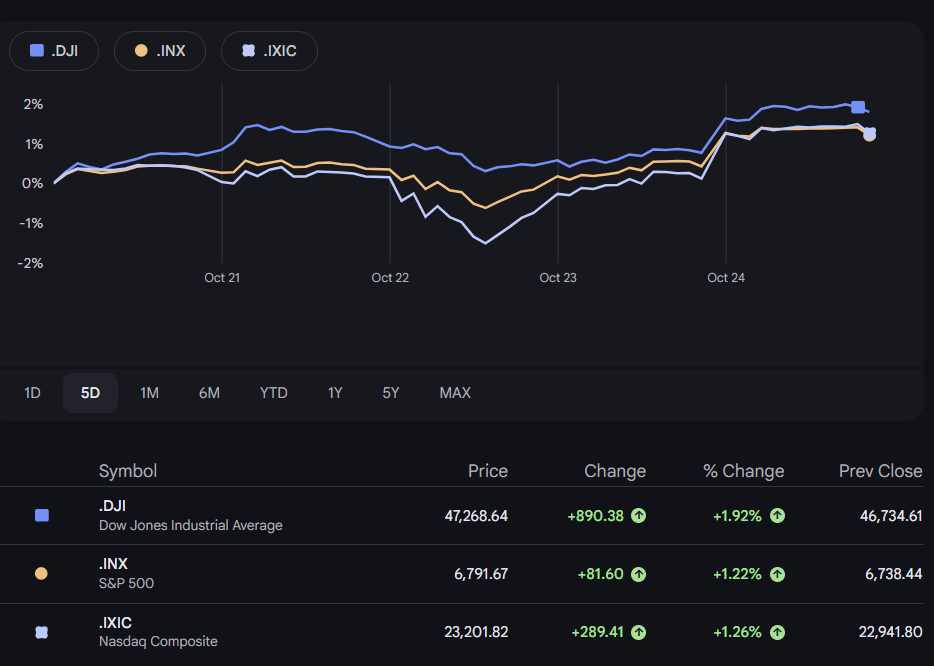The height and width of the screenshot is (666, 934).
Task: Click the up arrow next to +1.92%
Action: pos(777,515)
